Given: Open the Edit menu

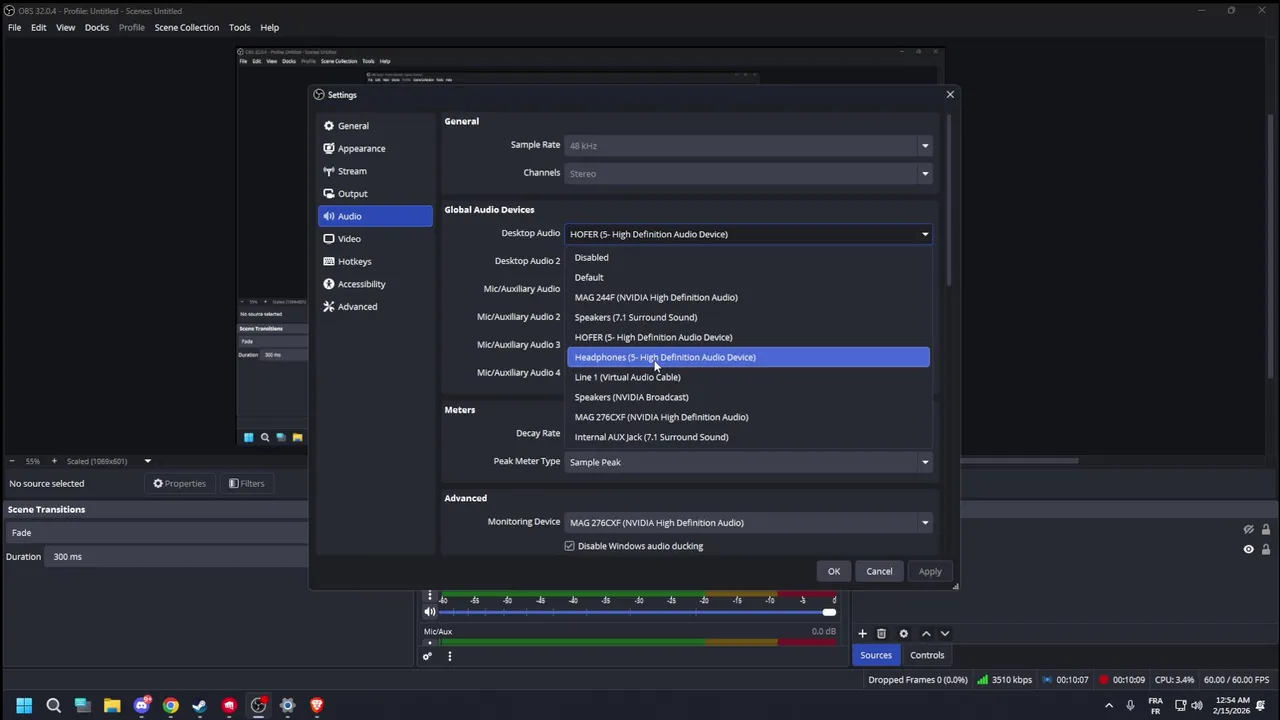Looking at the screenshot, I should click(38, 27).
